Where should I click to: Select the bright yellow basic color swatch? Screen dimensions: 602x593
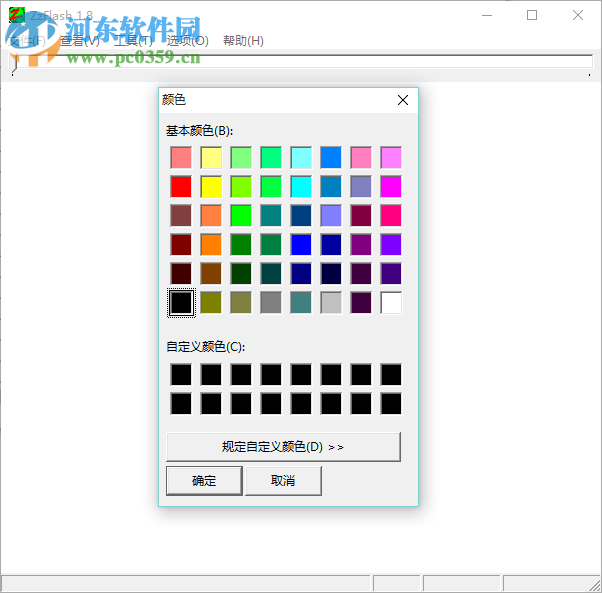pyautogui.click(x=211, y=187)
